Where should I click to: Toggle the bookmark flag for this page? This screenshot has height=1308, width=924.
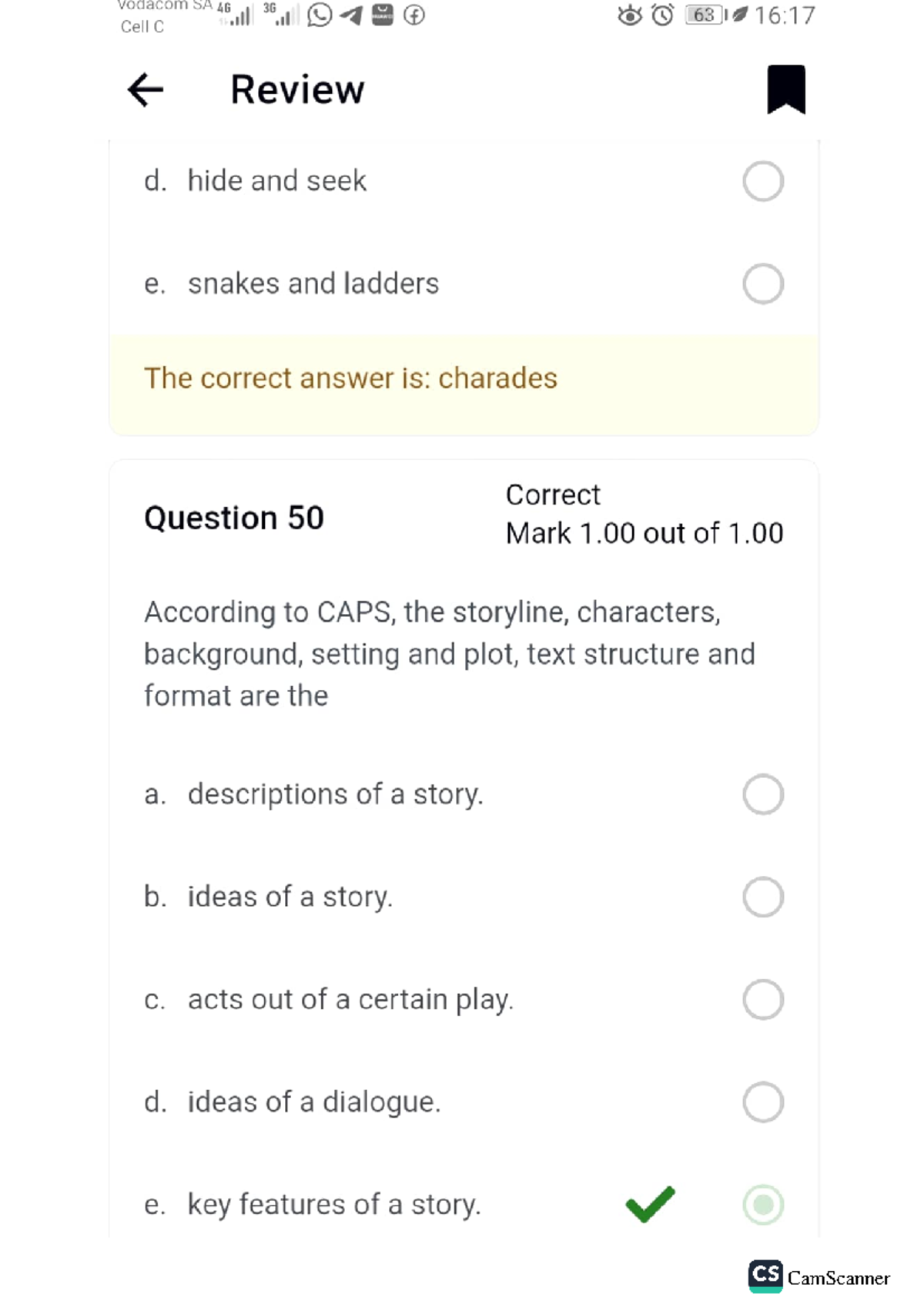[x=785, y=89]
